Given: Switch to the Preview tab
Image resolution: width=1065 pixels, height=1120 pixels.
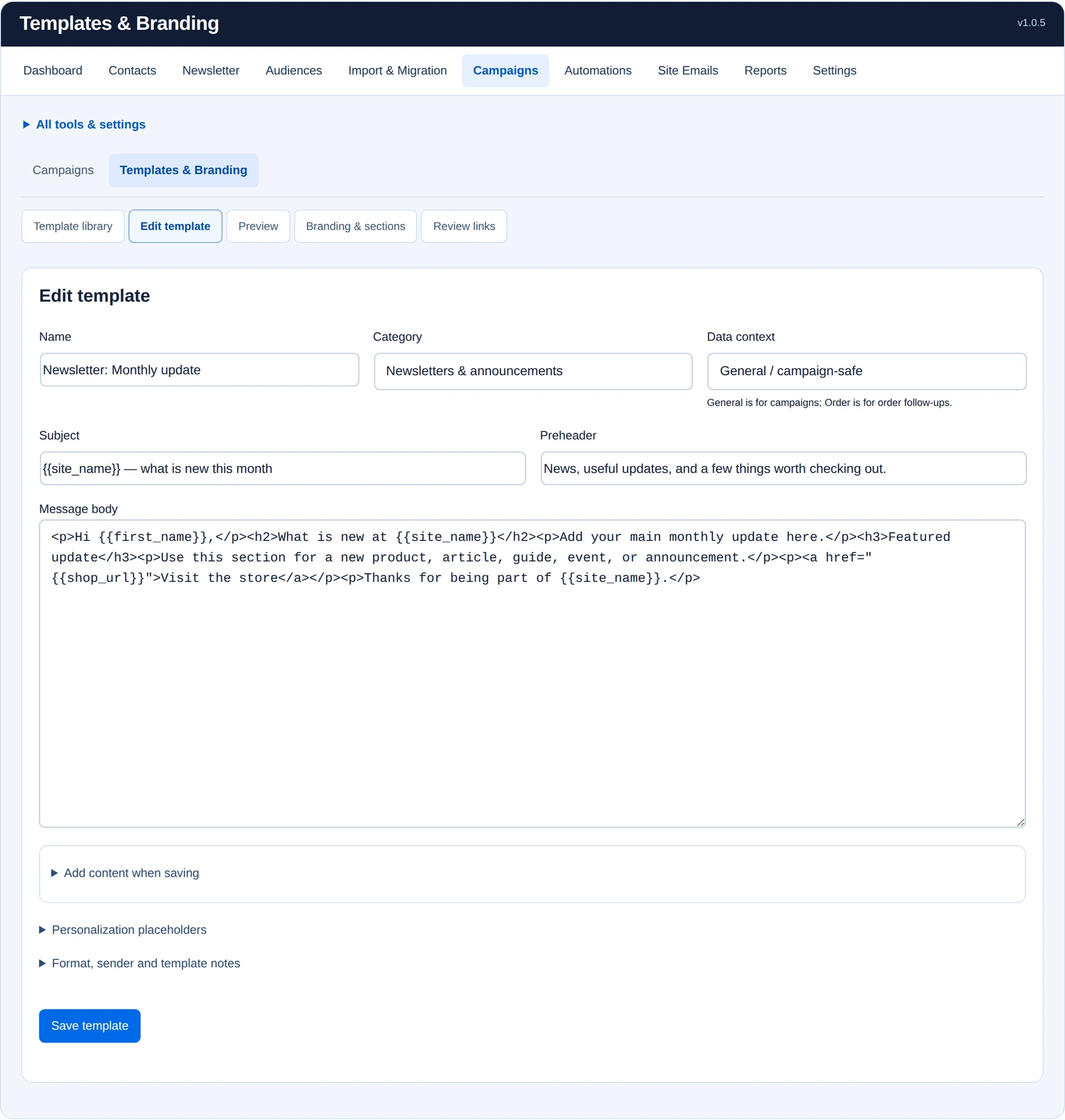Looking at the screenshot, I should (258, 226).
